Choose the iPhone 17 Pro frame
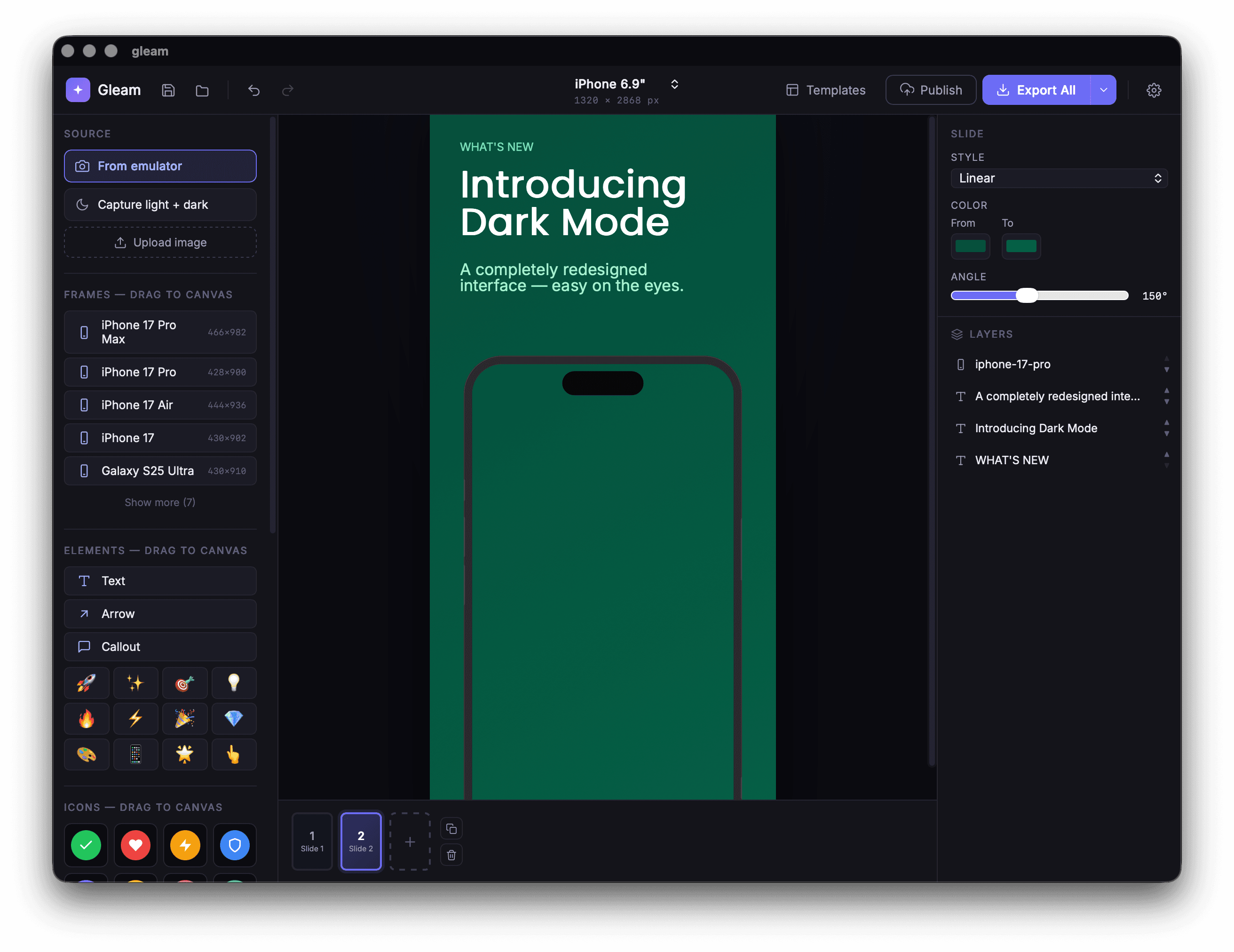 [160, 373]
